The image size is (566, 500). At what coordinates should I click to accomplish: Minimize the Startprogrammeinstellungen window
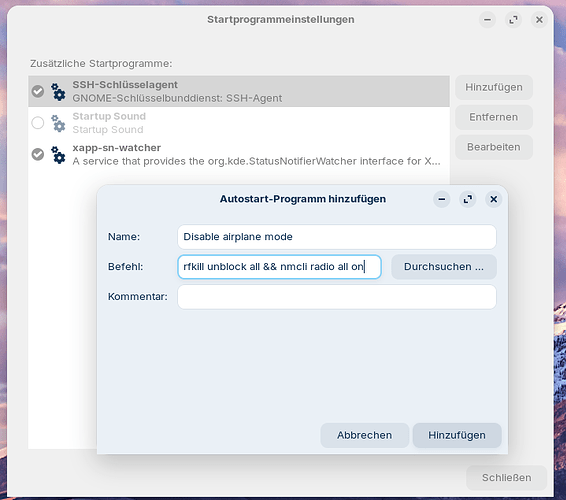click(x=487, y=20)
